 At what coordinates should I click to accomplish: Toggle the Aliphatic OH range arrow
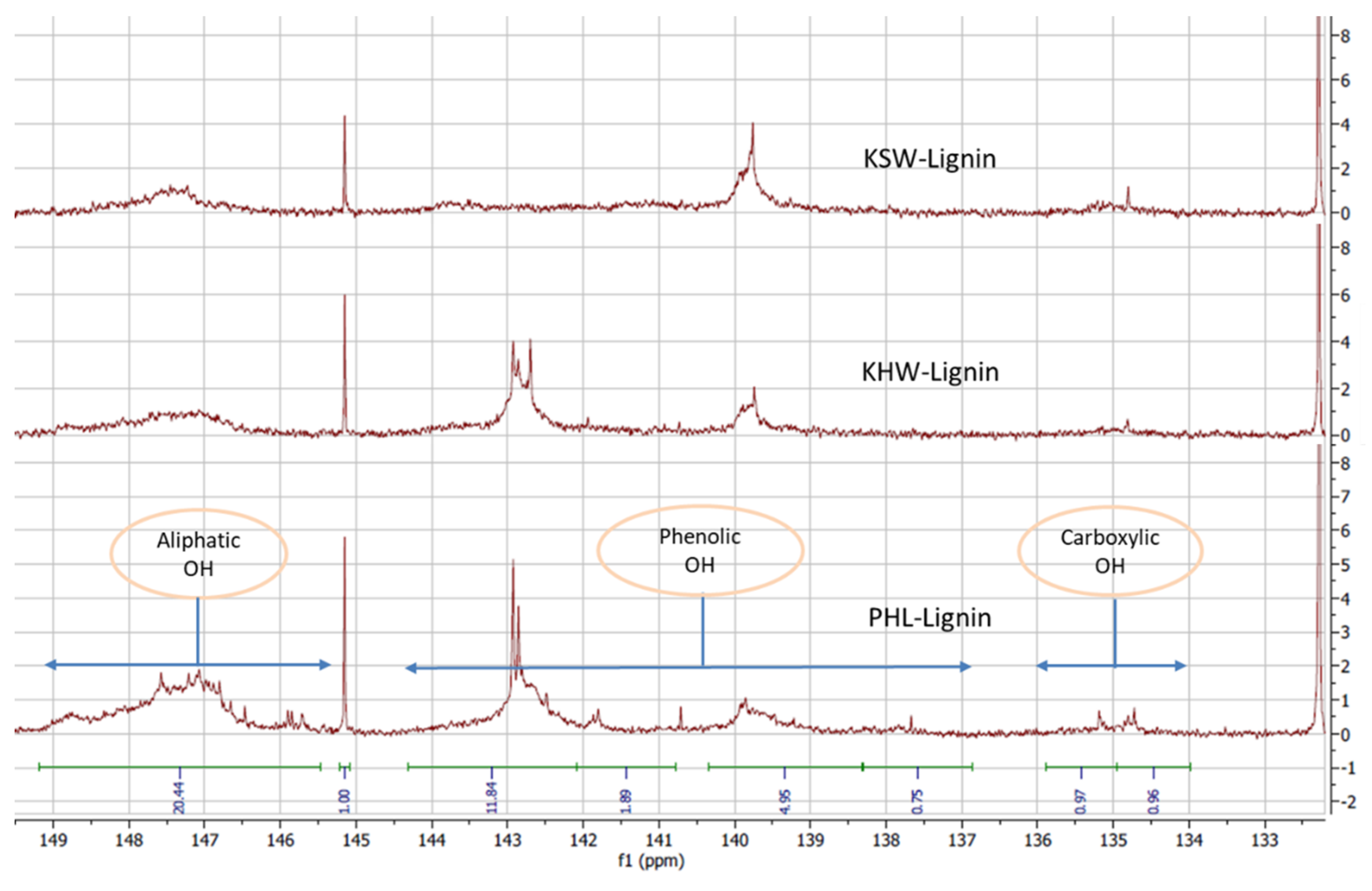(x=186, y=665)
